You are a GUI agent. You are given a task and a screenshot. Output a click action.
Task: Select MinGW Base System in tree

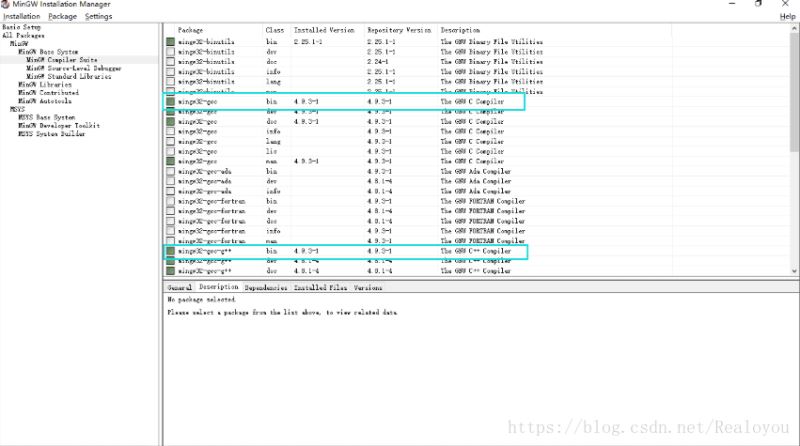[x=48, y=52]
